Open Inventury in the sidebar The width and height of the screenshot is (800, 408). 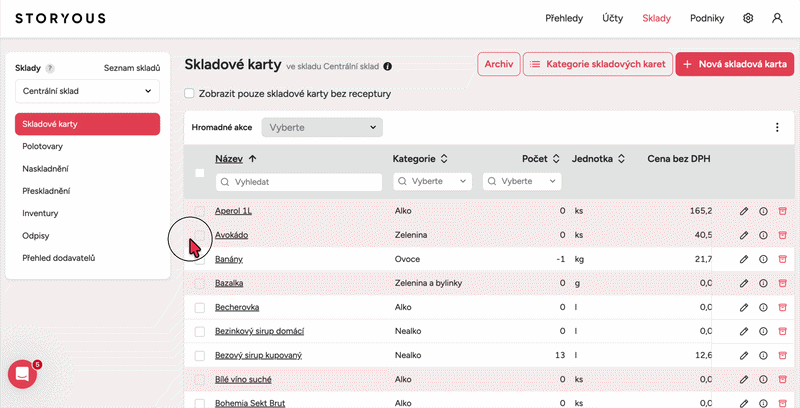point(40,213)
